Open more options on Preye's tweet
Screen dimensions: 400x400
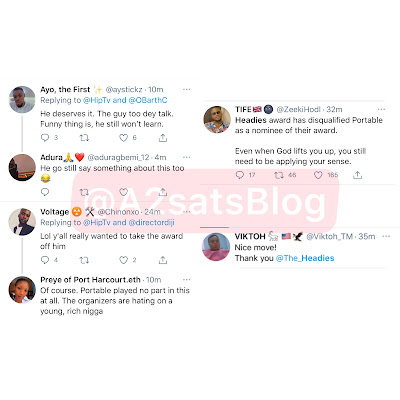click(187, 280)
